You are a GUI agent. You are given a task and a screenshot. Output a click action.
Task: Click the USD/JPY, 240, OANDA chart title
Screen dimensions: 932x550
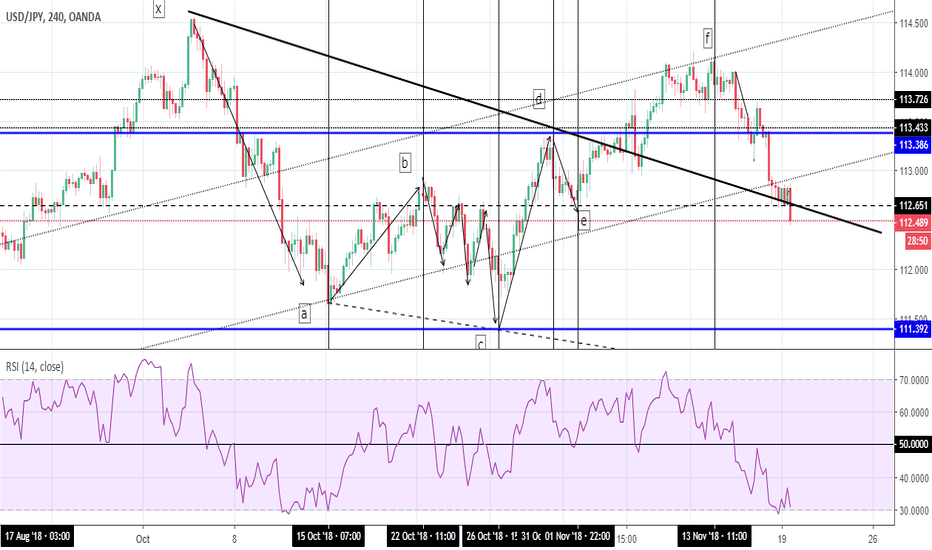pos(53,17)
